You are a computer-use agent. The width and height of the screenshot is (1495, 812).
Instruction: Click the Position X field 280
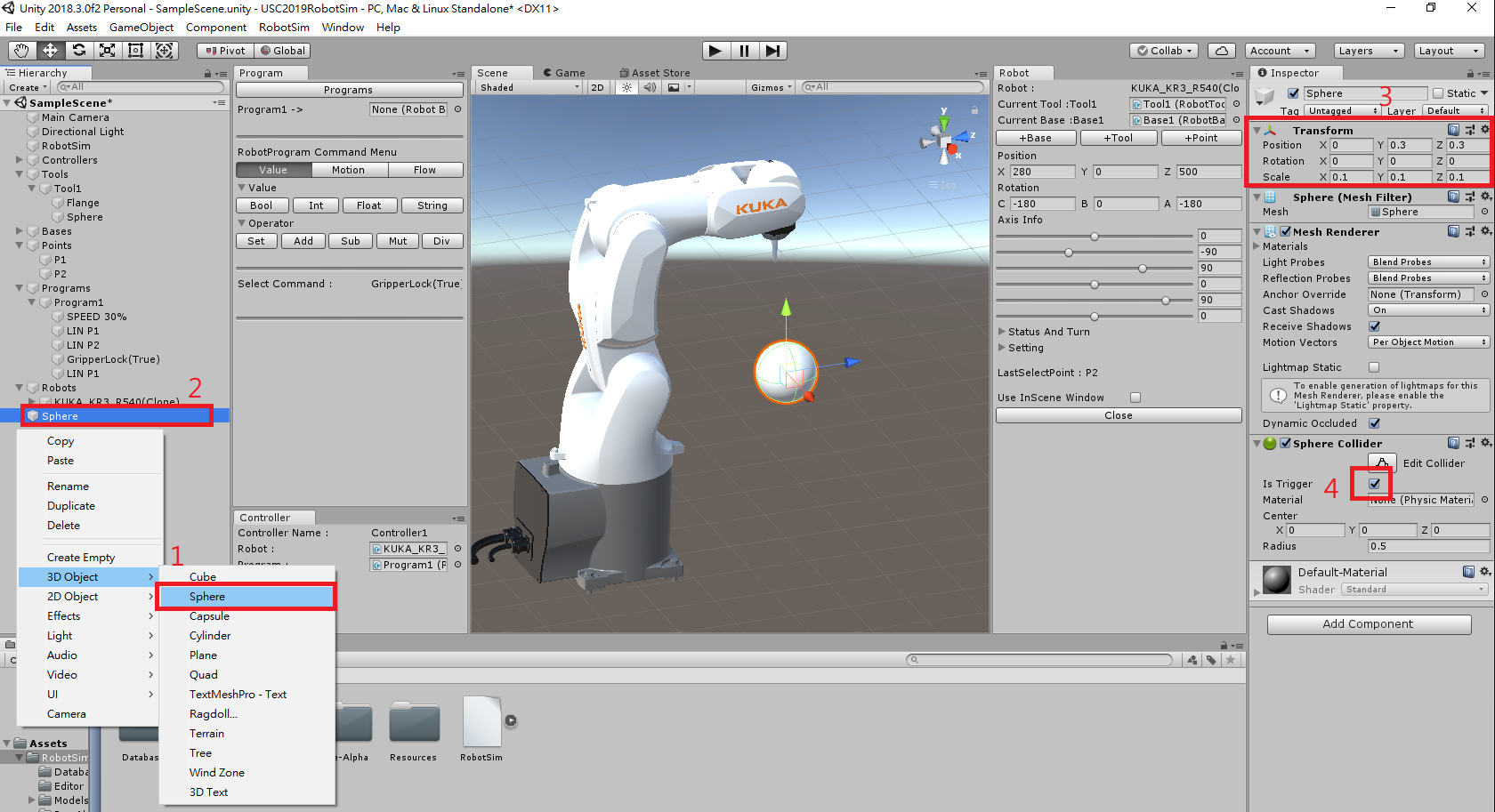click(x=1042, y=172)
